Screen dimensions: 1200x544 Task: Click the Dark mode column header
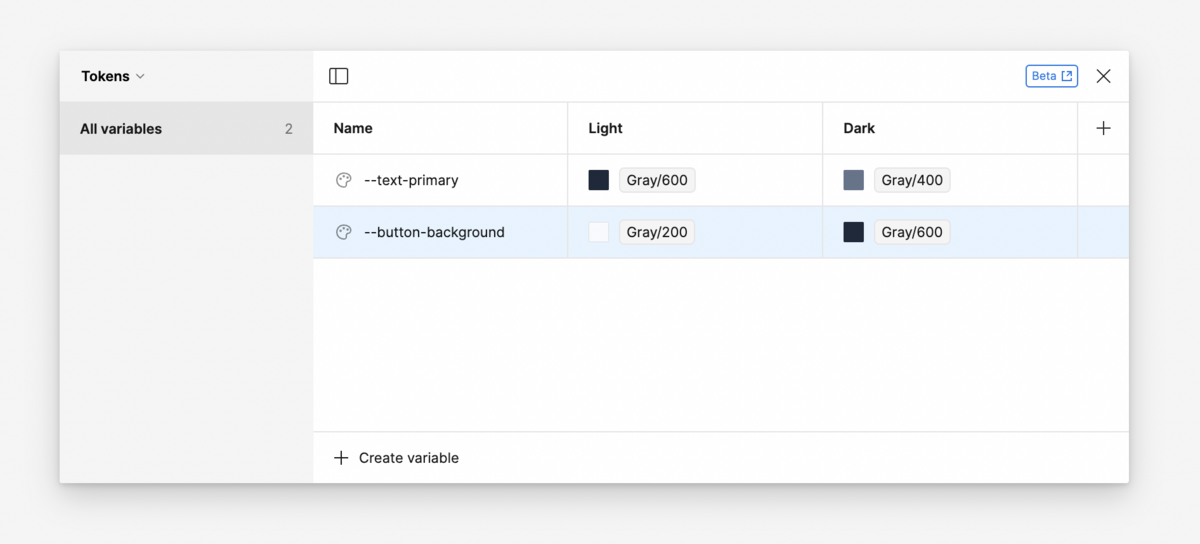[859, 128]
